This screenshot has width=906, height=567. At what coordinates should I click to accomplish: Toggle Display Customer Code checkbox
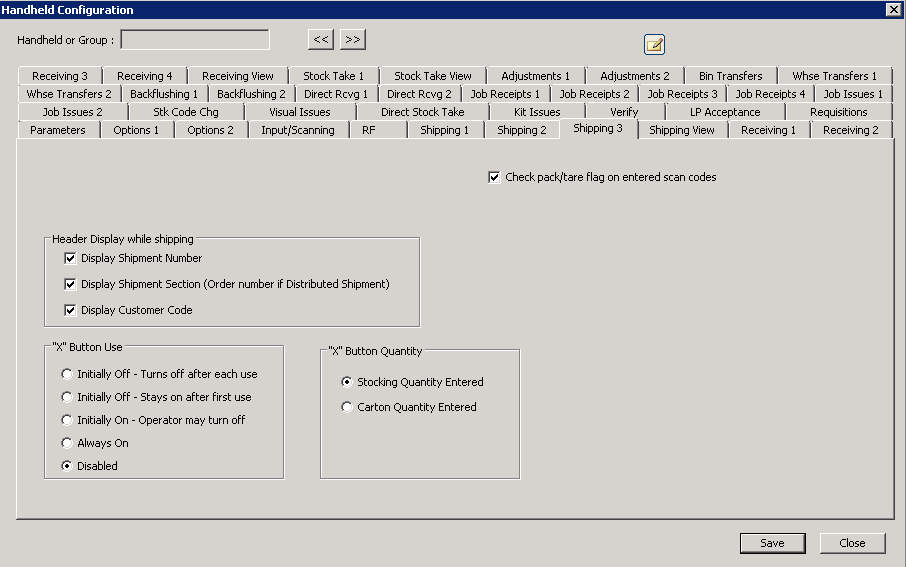[x=70, y=310]
